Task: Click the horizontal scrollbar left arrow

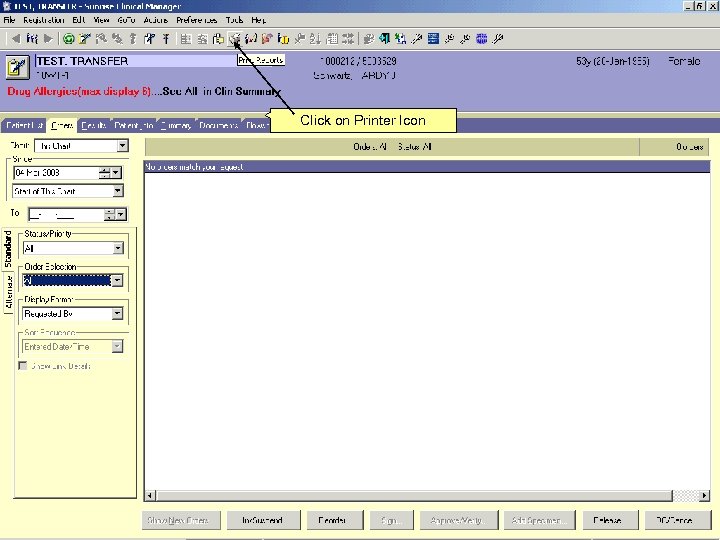Action: [x=150, y=495]
